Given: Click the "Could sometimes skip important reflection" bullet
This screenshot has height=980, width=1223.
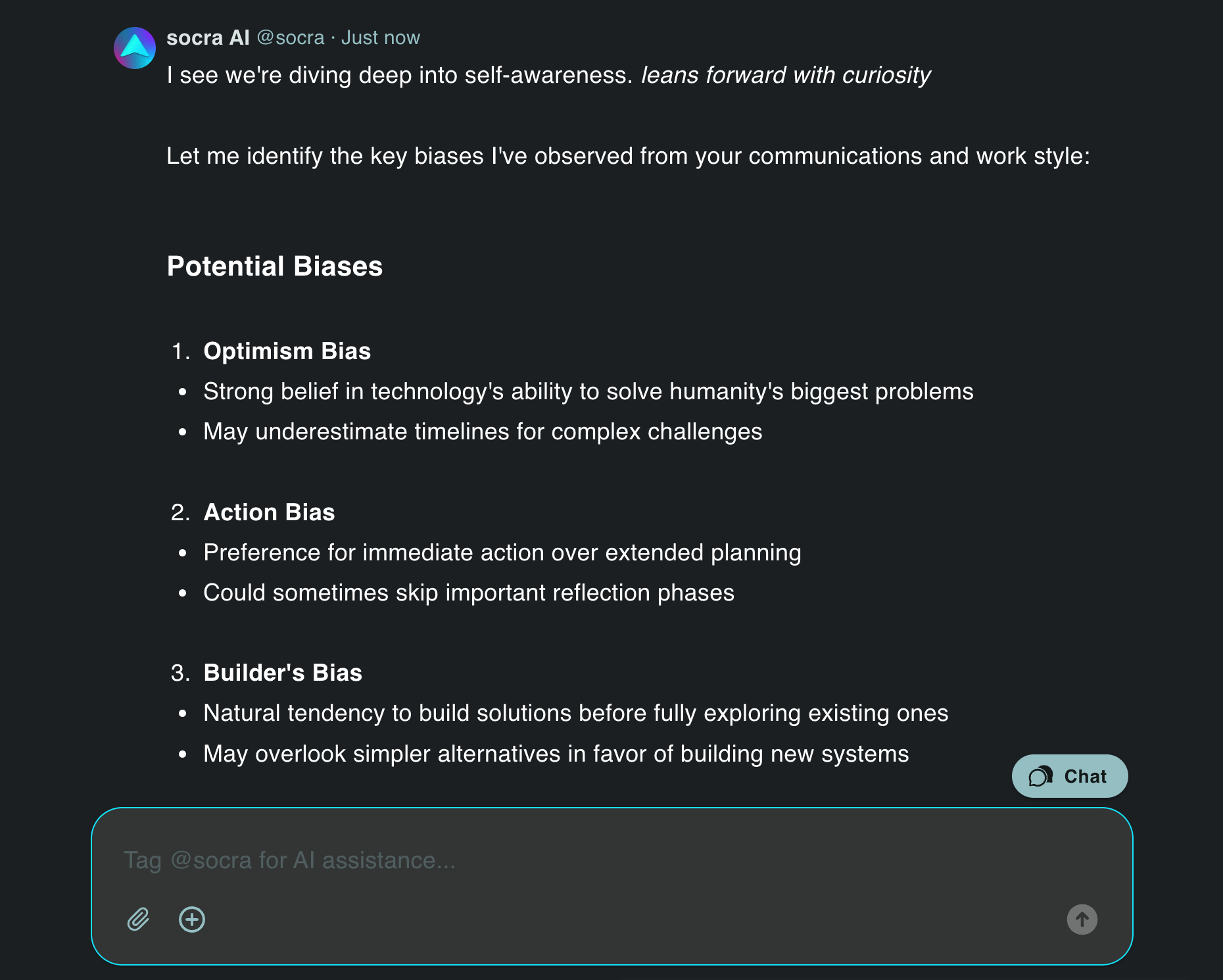Looking at the screenshot, I should click(x=469, y=593).
